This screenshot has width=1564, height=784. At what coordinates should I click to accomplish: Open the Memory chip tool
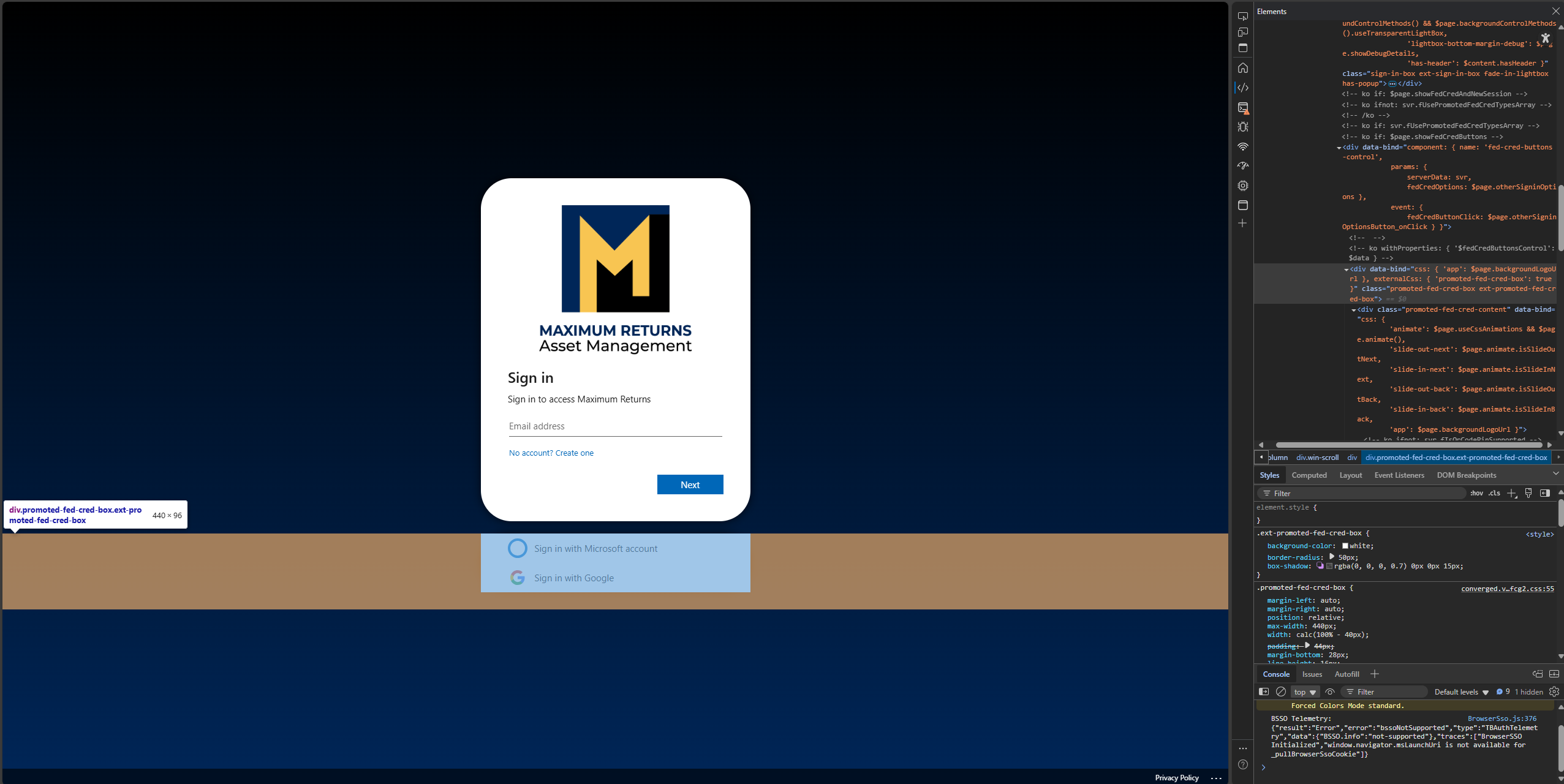1242,186
